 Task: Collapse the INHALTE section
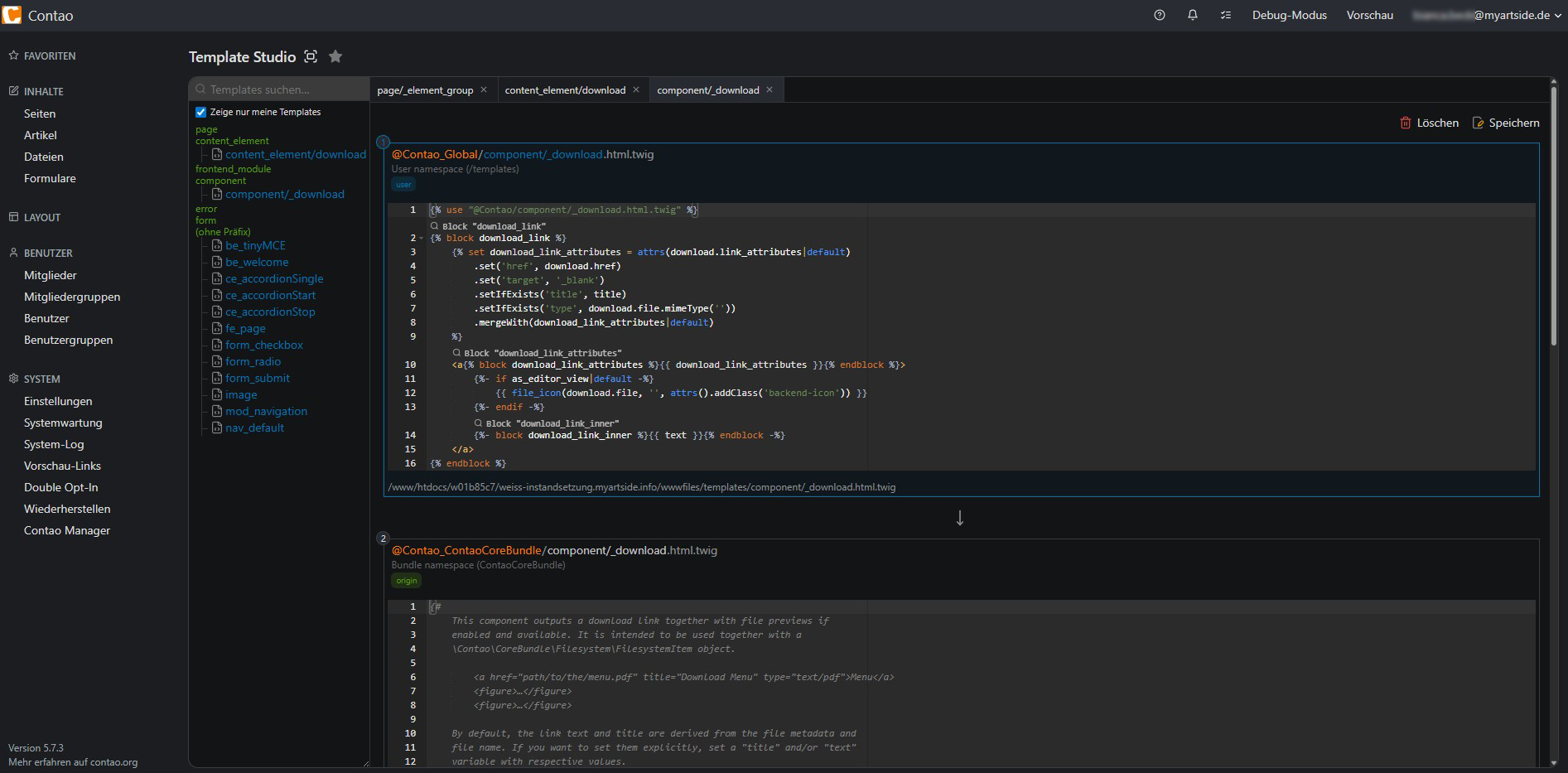point(36,91)
